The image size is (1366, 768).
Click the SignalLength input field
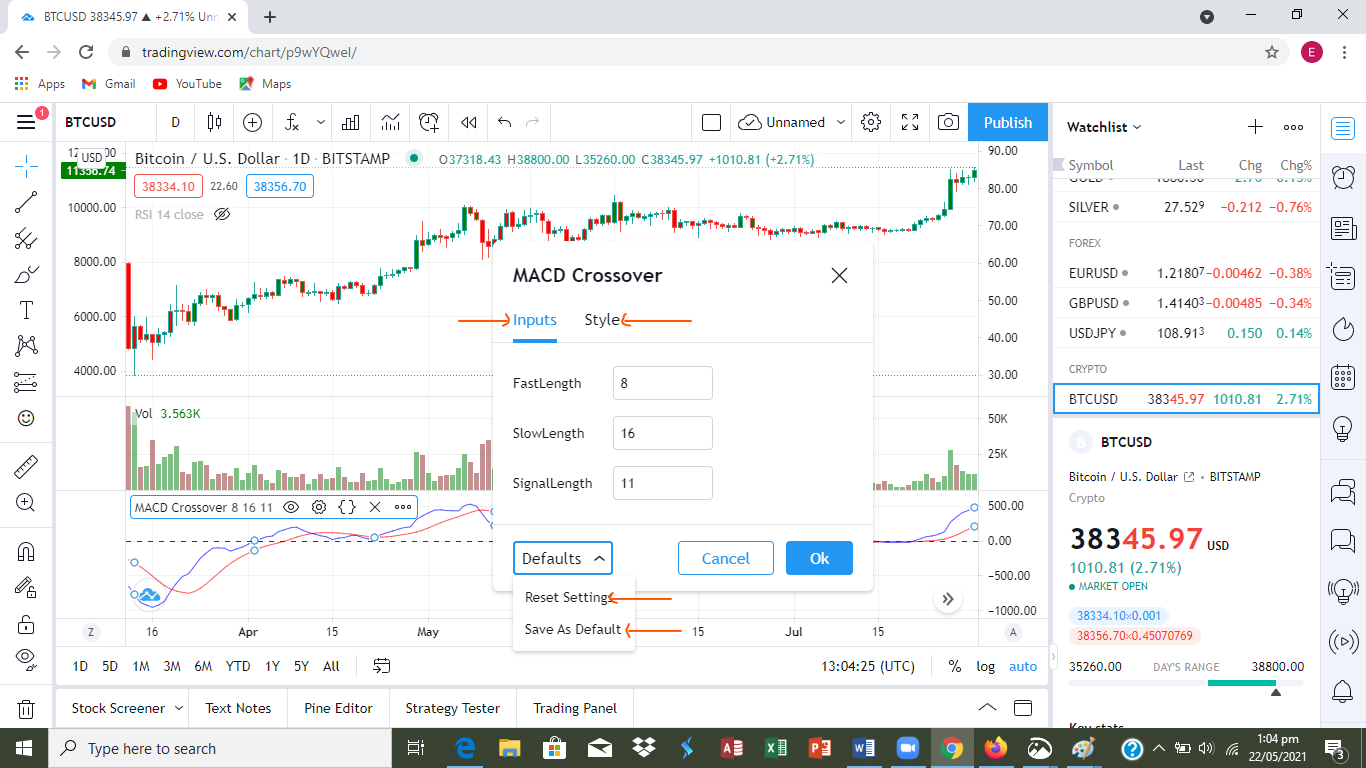coord(663,483)
